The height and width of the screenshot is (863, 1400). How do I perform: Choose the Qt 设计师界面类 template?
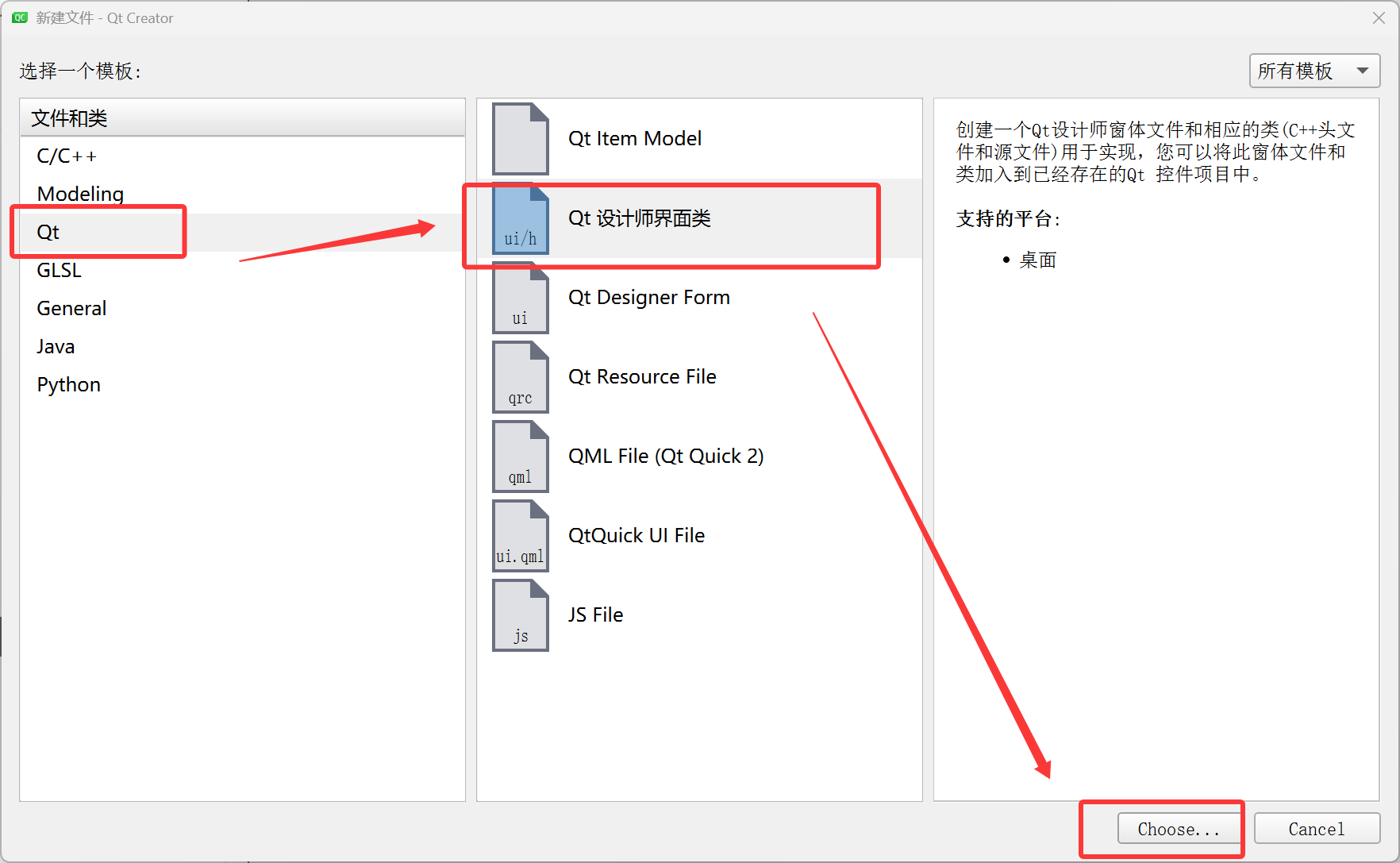click(x=699, y=218)
